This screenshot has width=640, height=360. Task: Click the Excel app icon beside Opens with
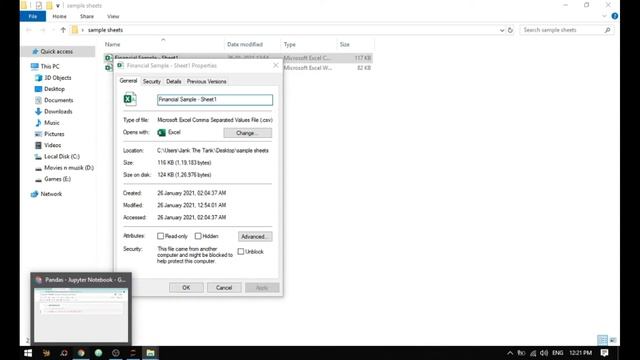tap(162, 133)
